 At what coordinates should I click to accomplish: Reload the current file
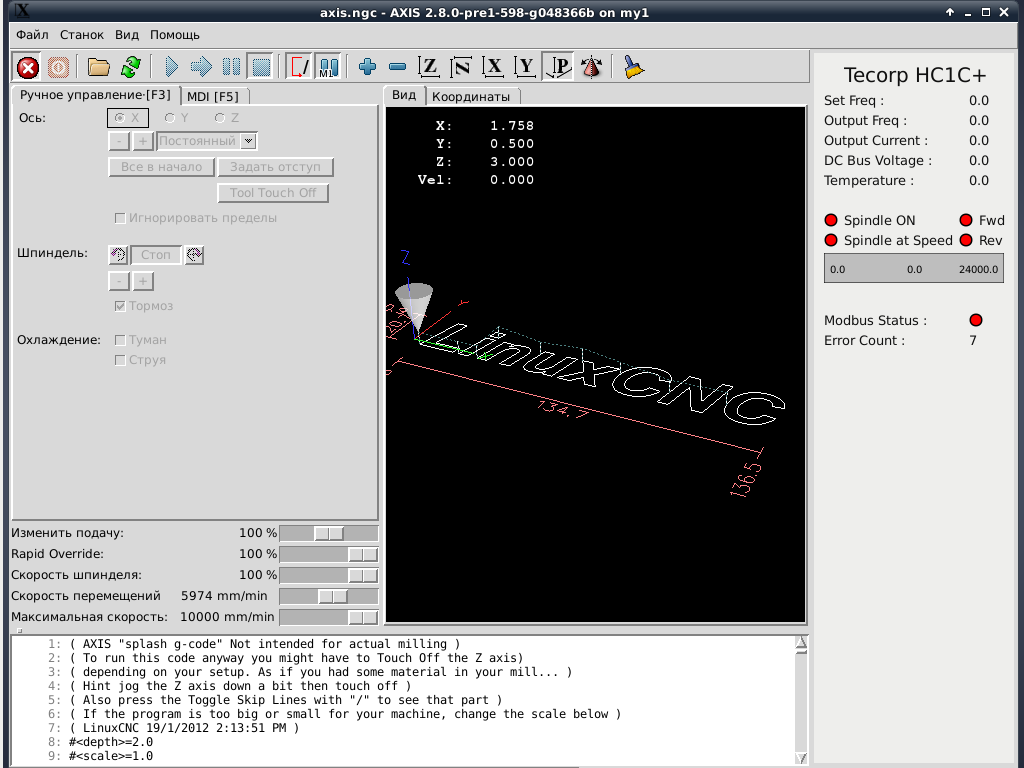point(131,67)
